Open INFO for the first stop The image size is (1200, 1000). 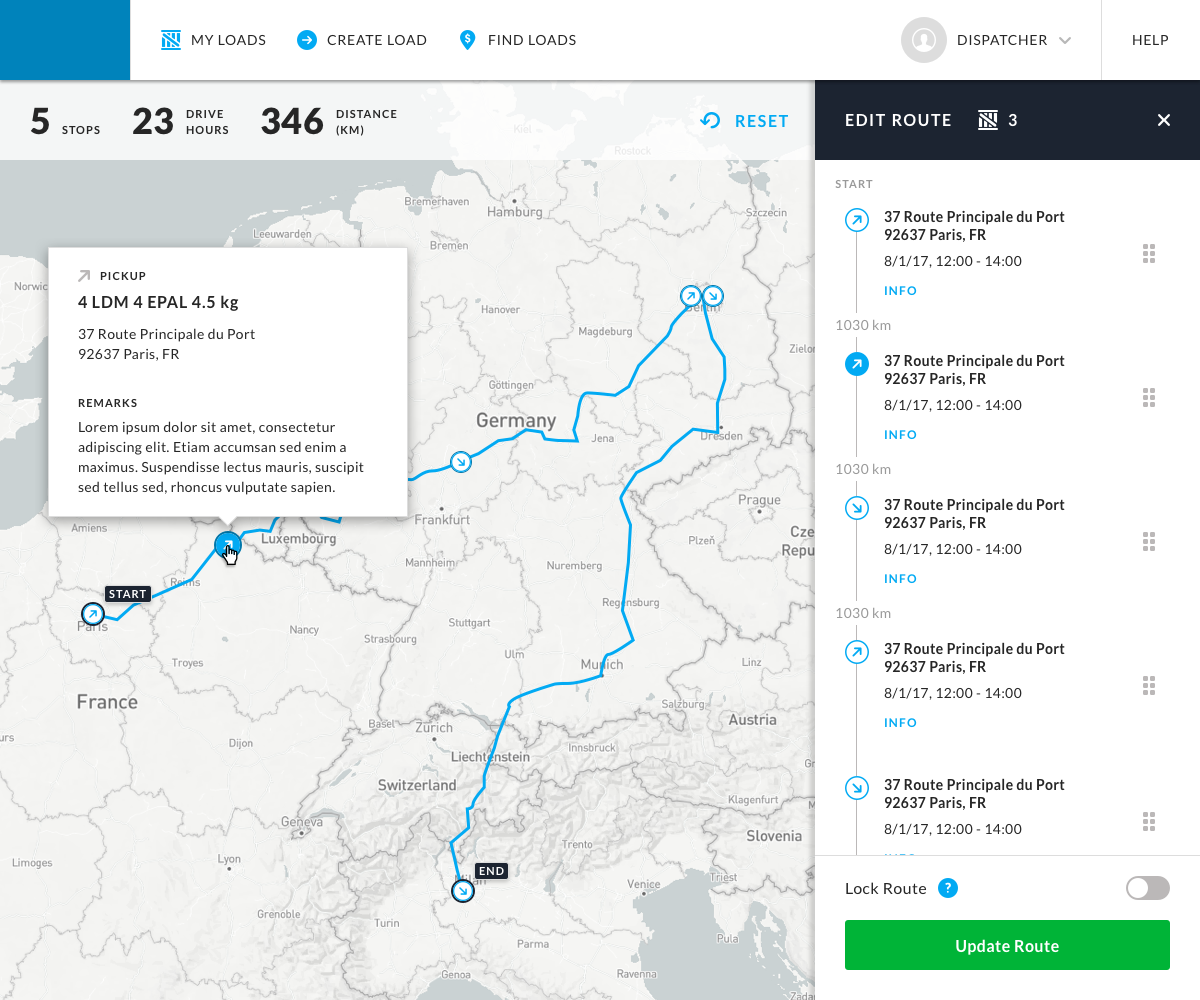pos(900,290)
